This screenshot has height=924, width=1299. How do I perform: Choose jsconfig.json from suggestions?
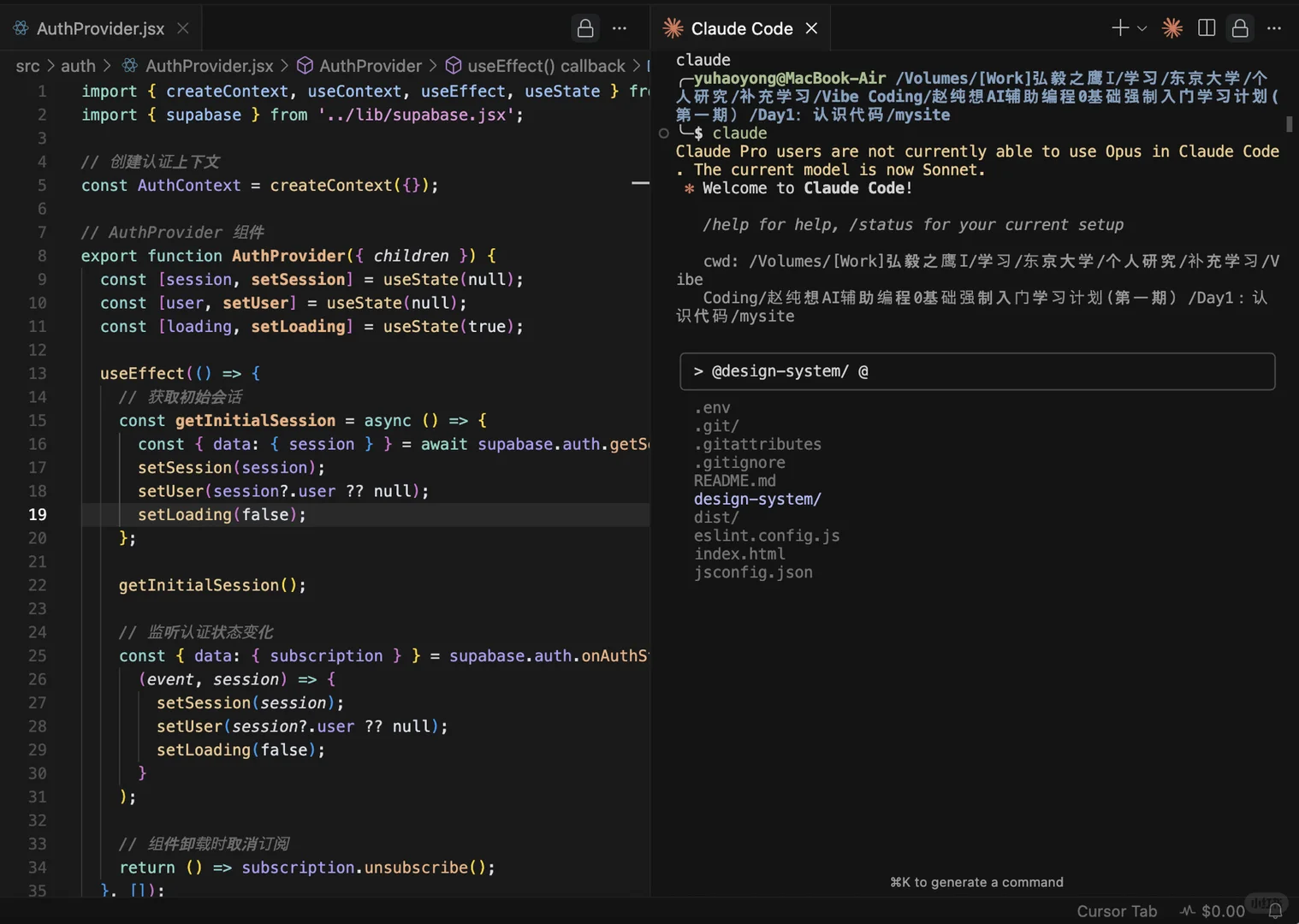(753, 572)
